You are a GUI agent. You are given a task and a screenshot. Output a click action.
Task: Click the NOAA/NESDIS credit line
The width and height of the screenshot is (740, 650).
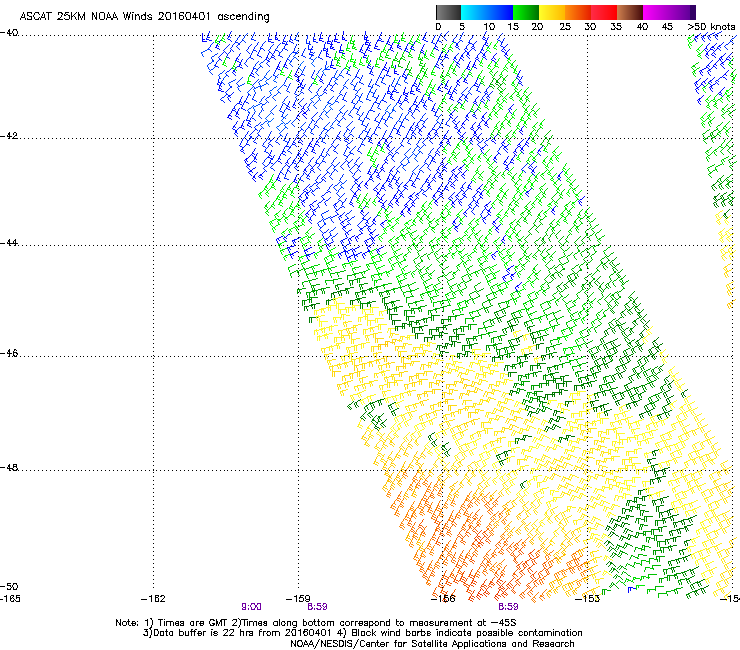coord(432,644)
